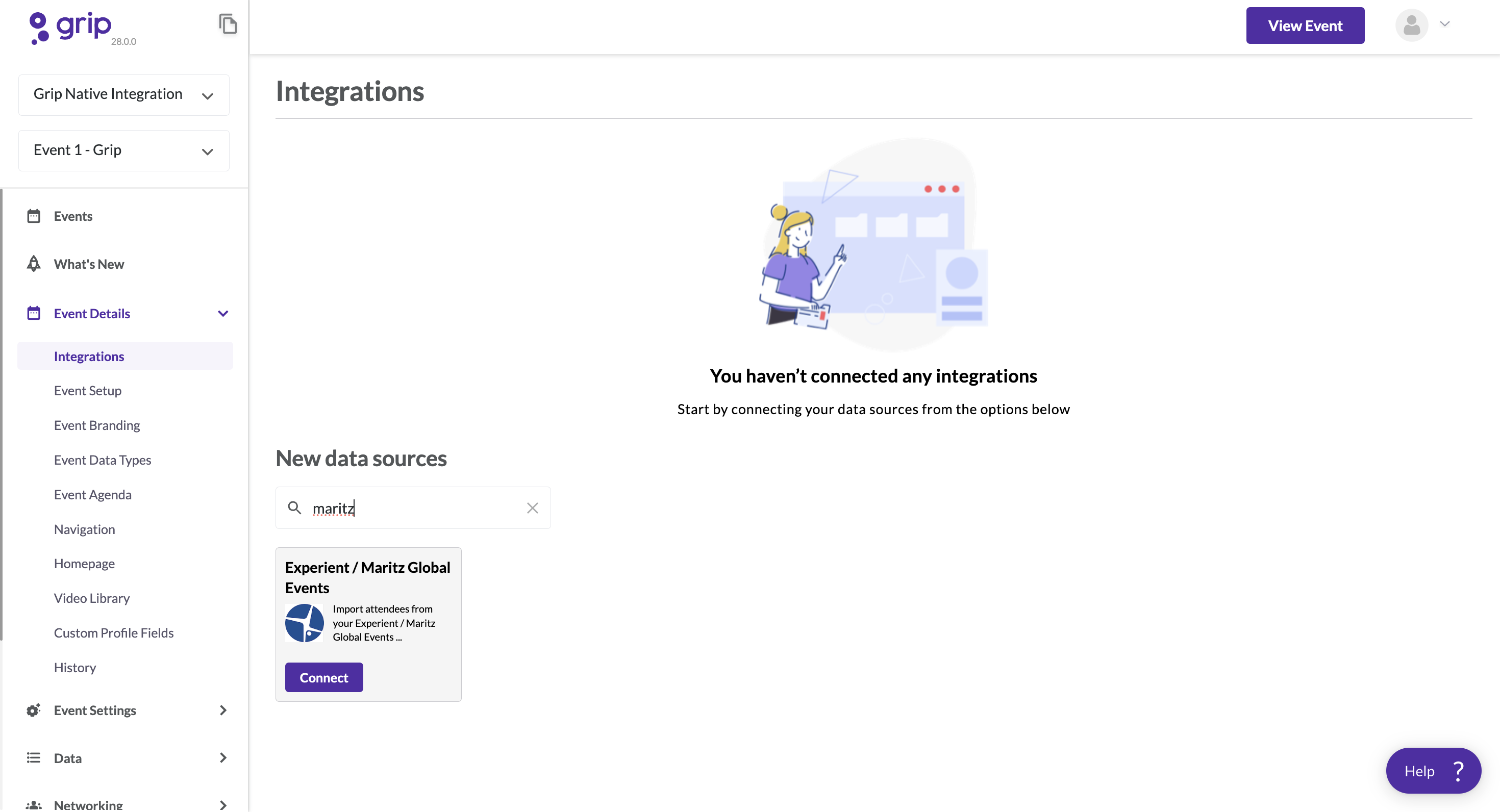This screenshot has height=812, width=1500.
Task: Go to Navigation settings
Action: click(84, 529)
